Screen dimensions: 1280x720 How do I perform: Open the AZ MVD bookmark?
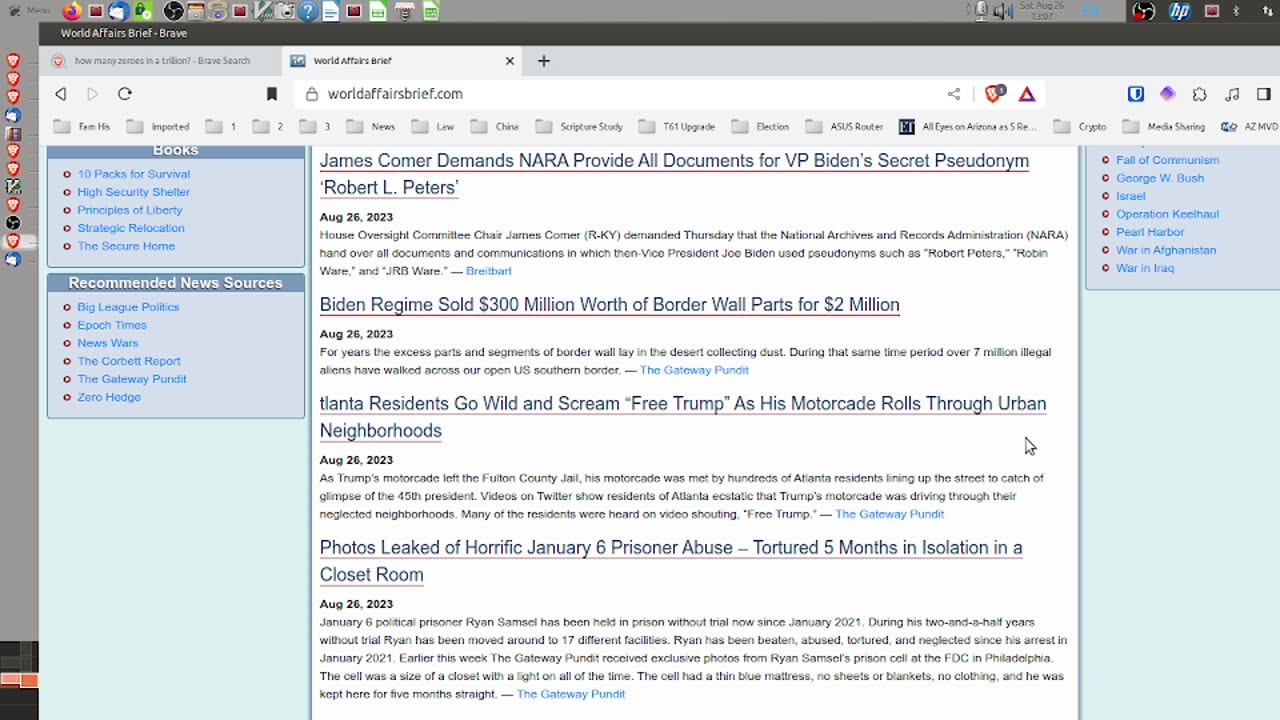tap(1250, 127)
